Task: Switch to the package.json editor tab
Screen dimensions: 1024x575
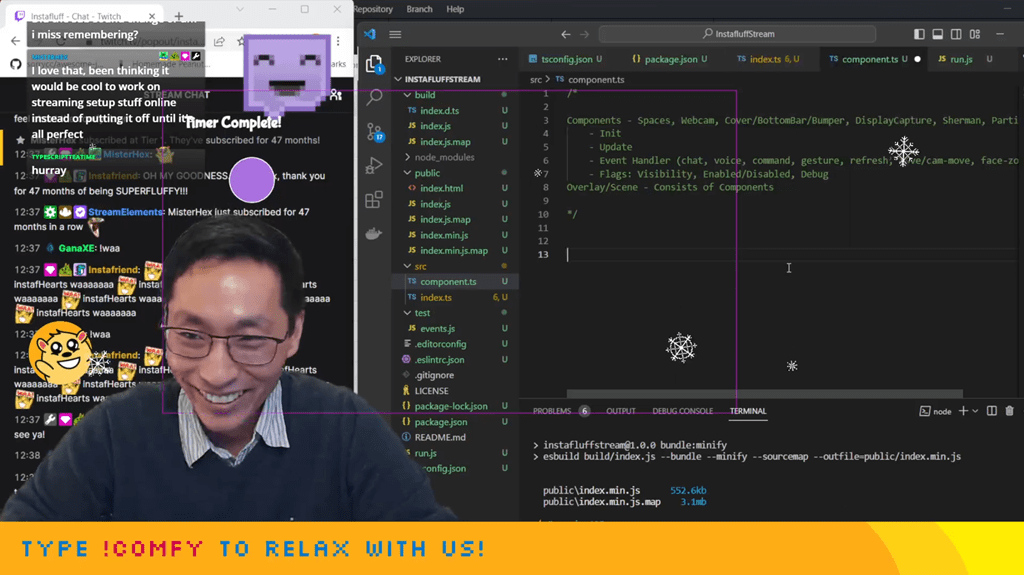Action: click(669, 59)
